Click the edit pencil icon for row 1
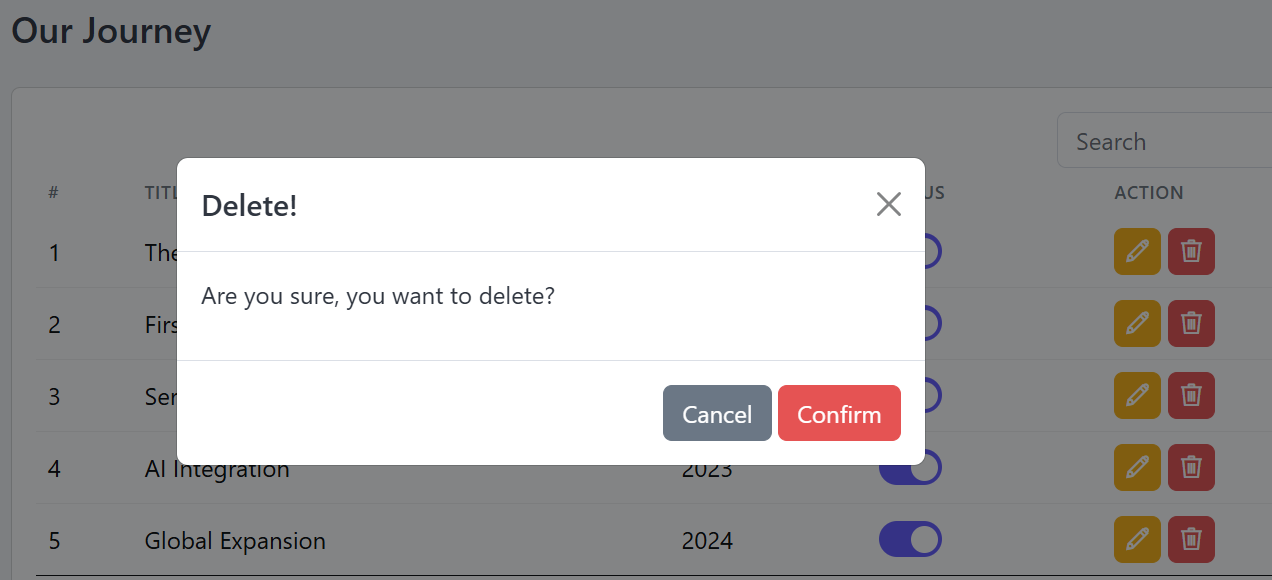1272x580 pixels. pyautogui.click(x=1137, y=251)
